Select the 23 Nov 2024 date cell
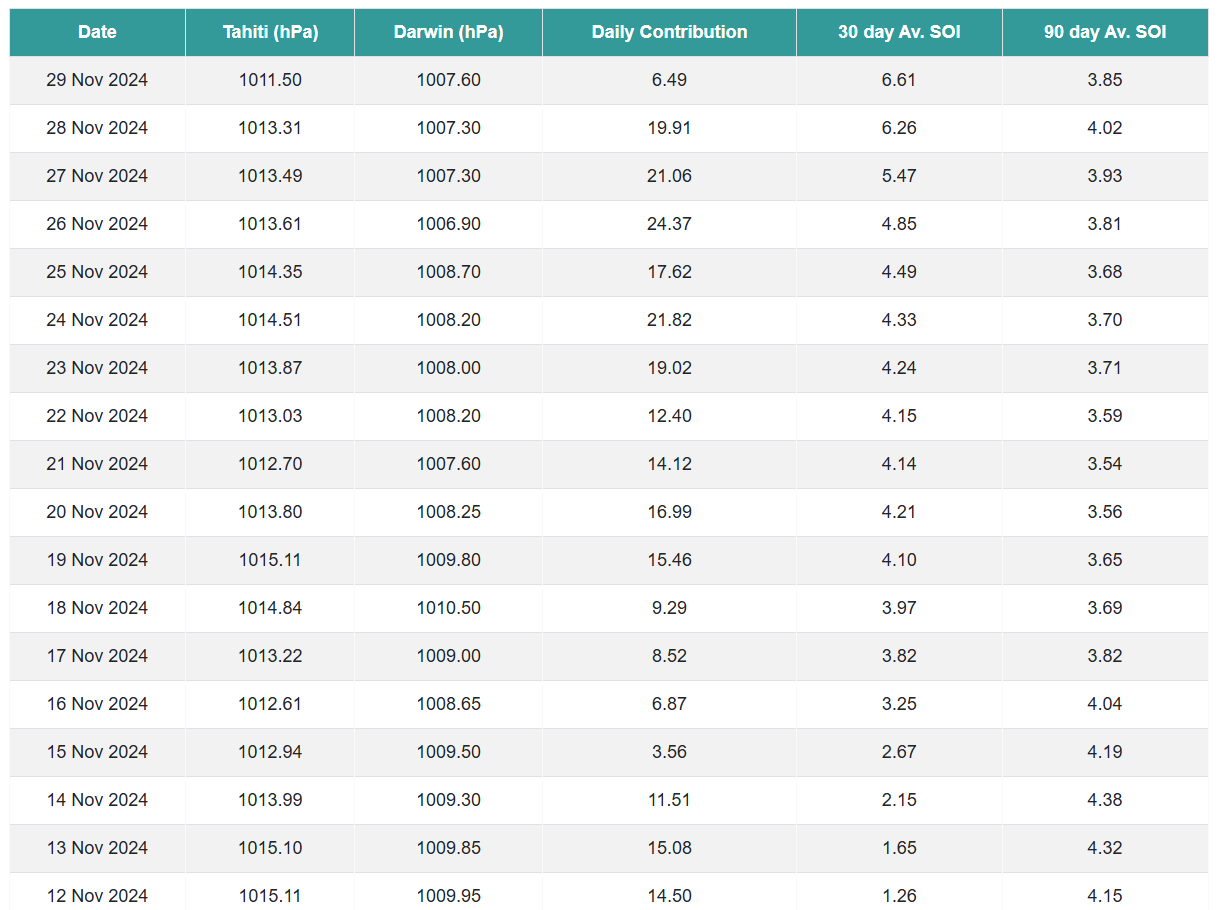1222x910 pixels. [97, 368]
